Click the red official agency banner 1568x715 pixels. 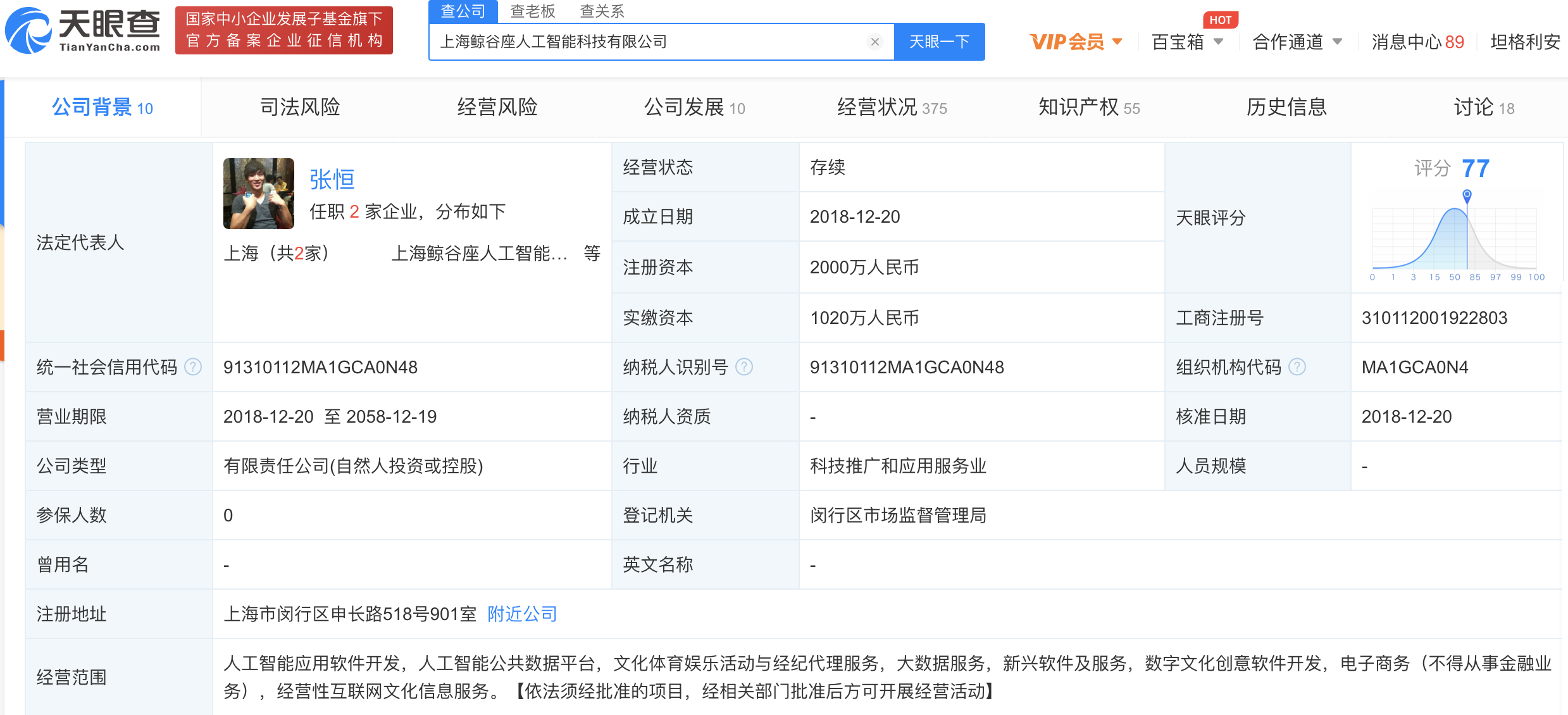284,30
